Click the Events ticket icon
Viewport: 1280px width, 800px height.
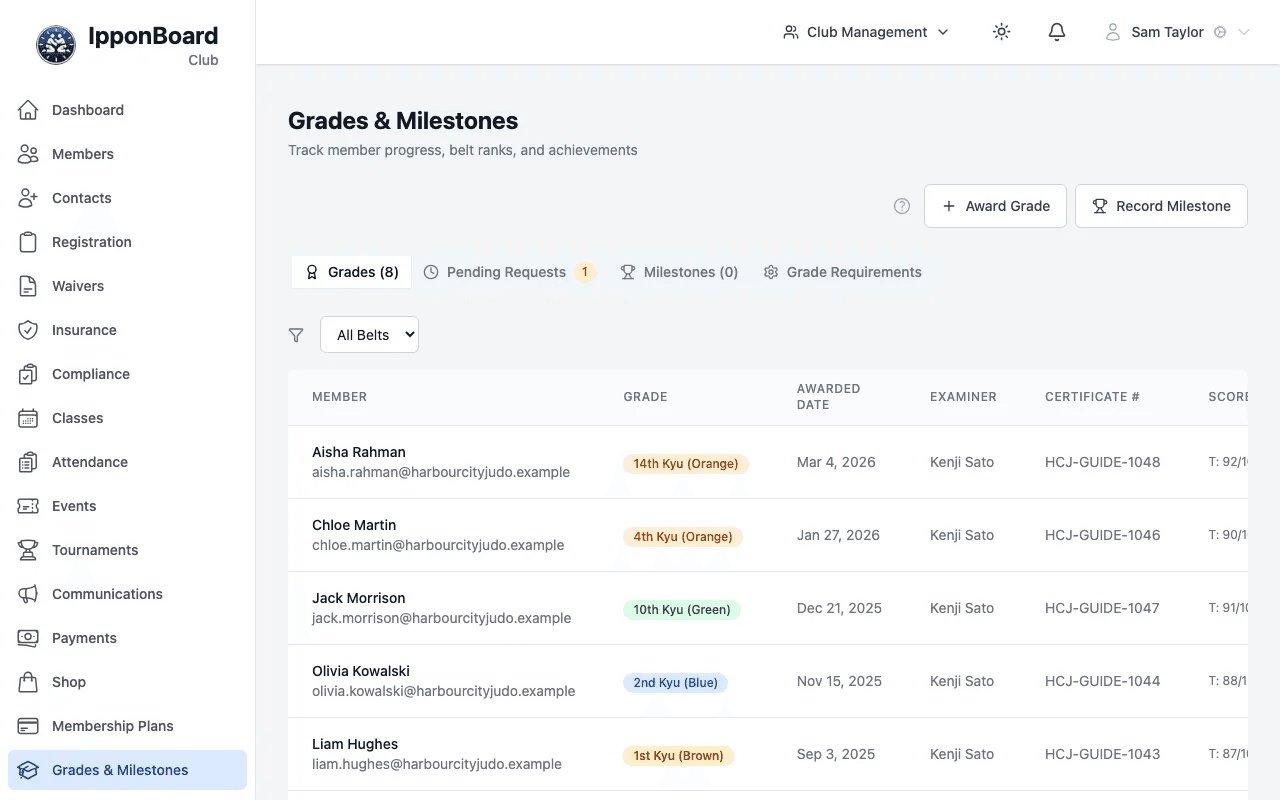28,506
